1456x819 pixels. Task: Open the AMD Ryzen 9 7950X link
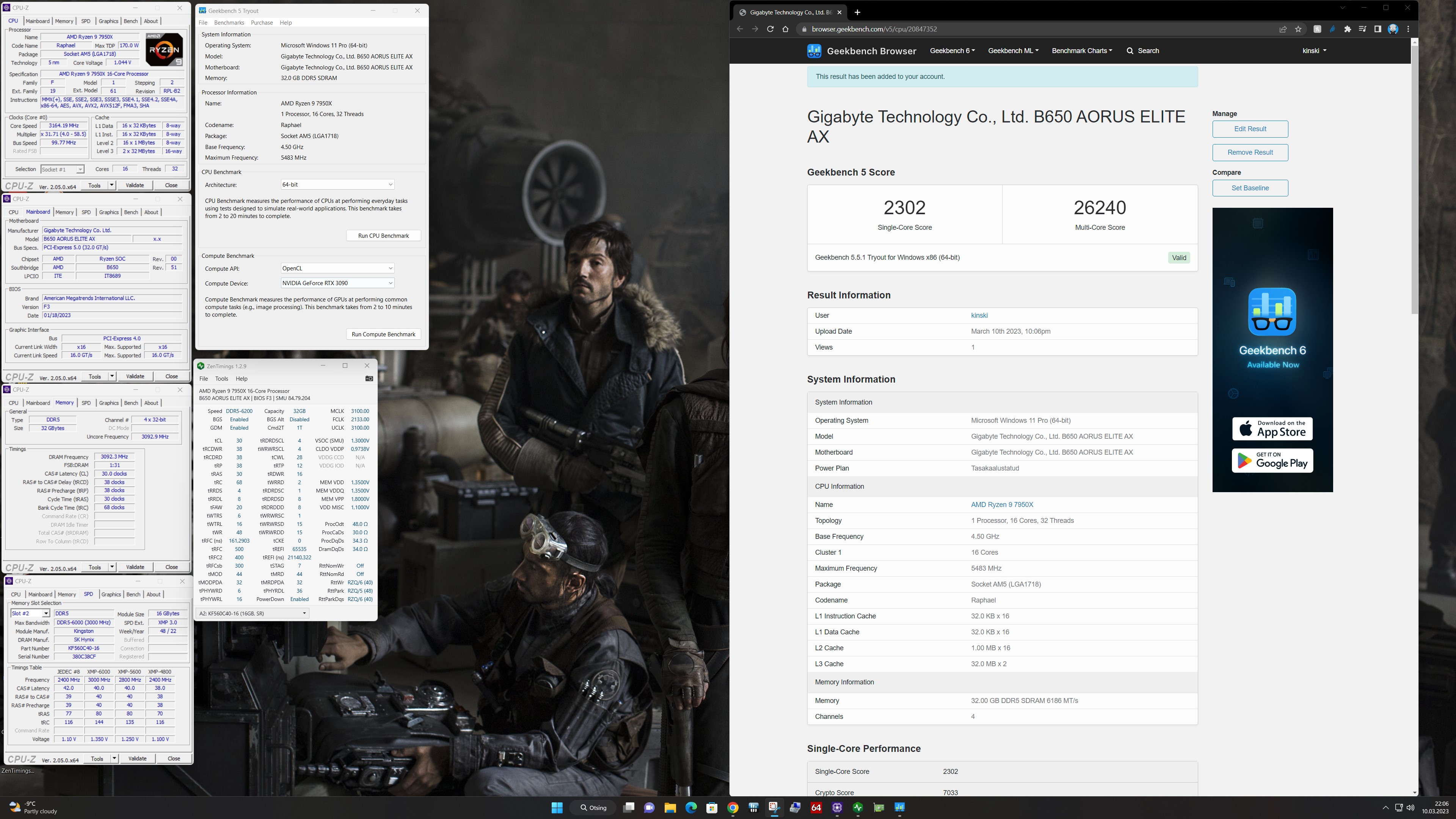pos(1001,505)
